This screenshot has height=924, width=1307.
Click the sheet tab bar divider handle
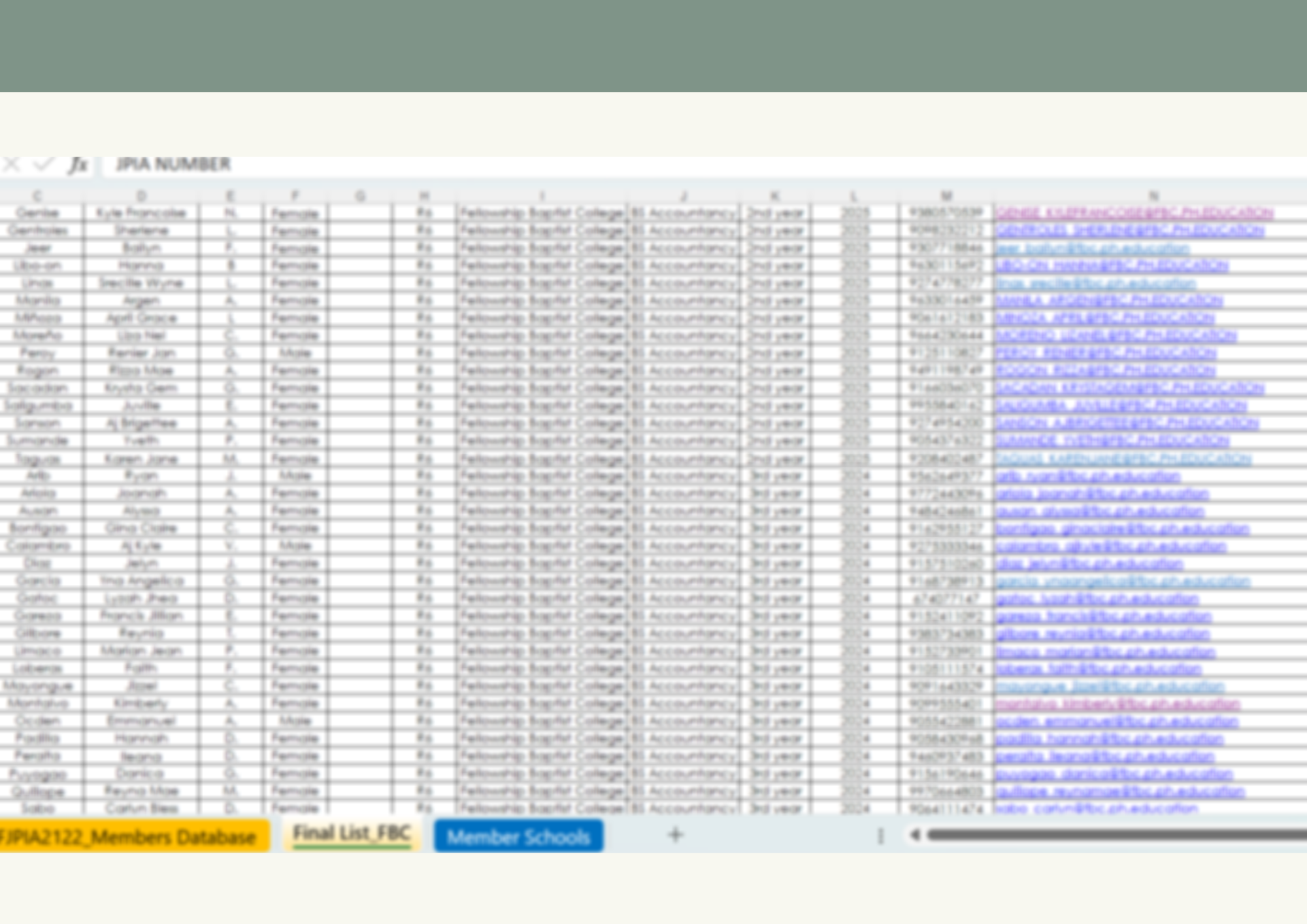tap(880, 835)
